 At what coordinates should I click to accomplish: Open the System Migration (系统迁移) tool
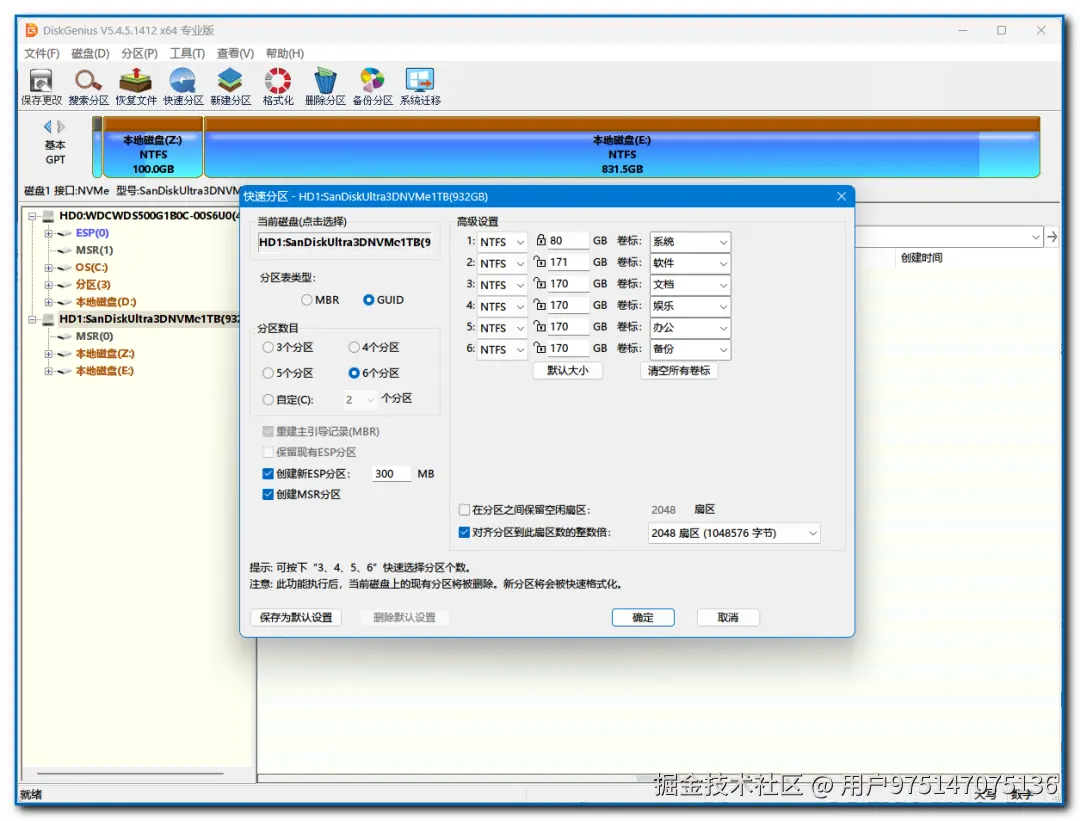[420, 87]
